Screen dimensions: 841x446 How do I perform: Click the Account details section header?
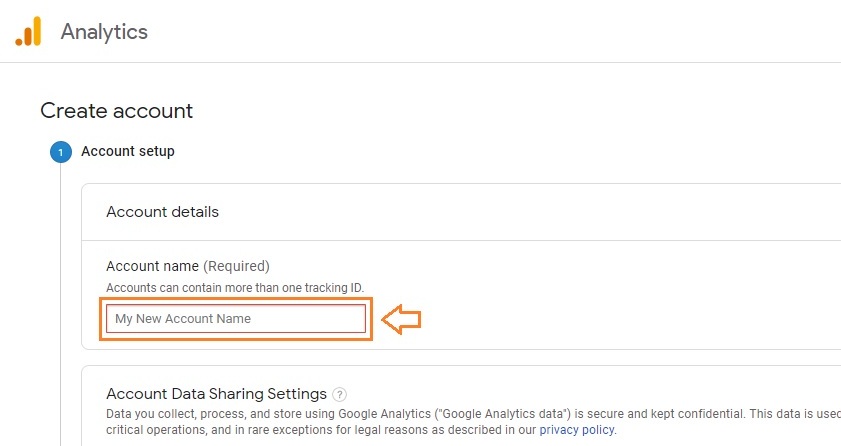point(162,212)
